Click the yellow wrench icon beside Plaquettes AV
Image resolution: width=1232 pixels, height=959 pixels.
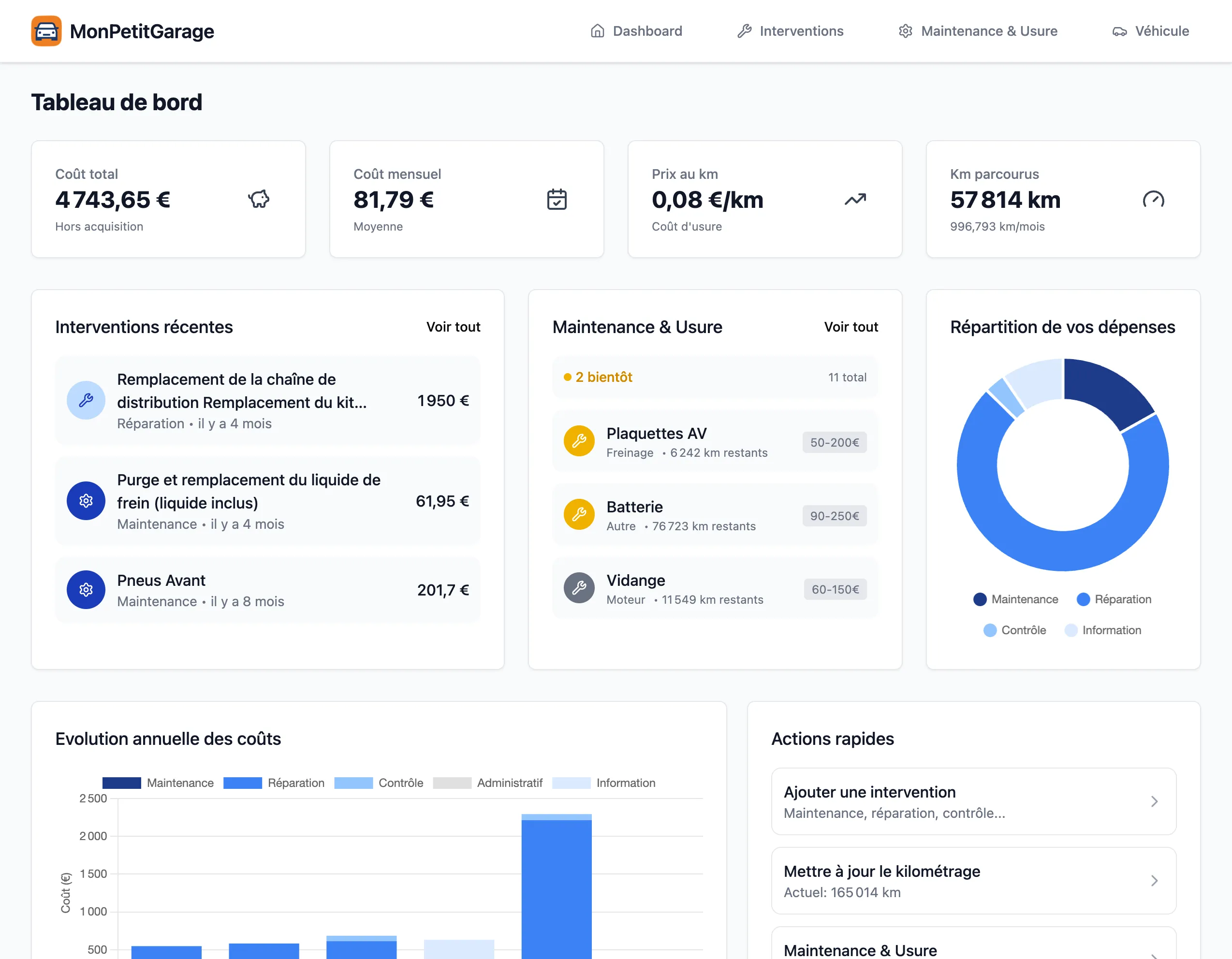click(579, 441)
